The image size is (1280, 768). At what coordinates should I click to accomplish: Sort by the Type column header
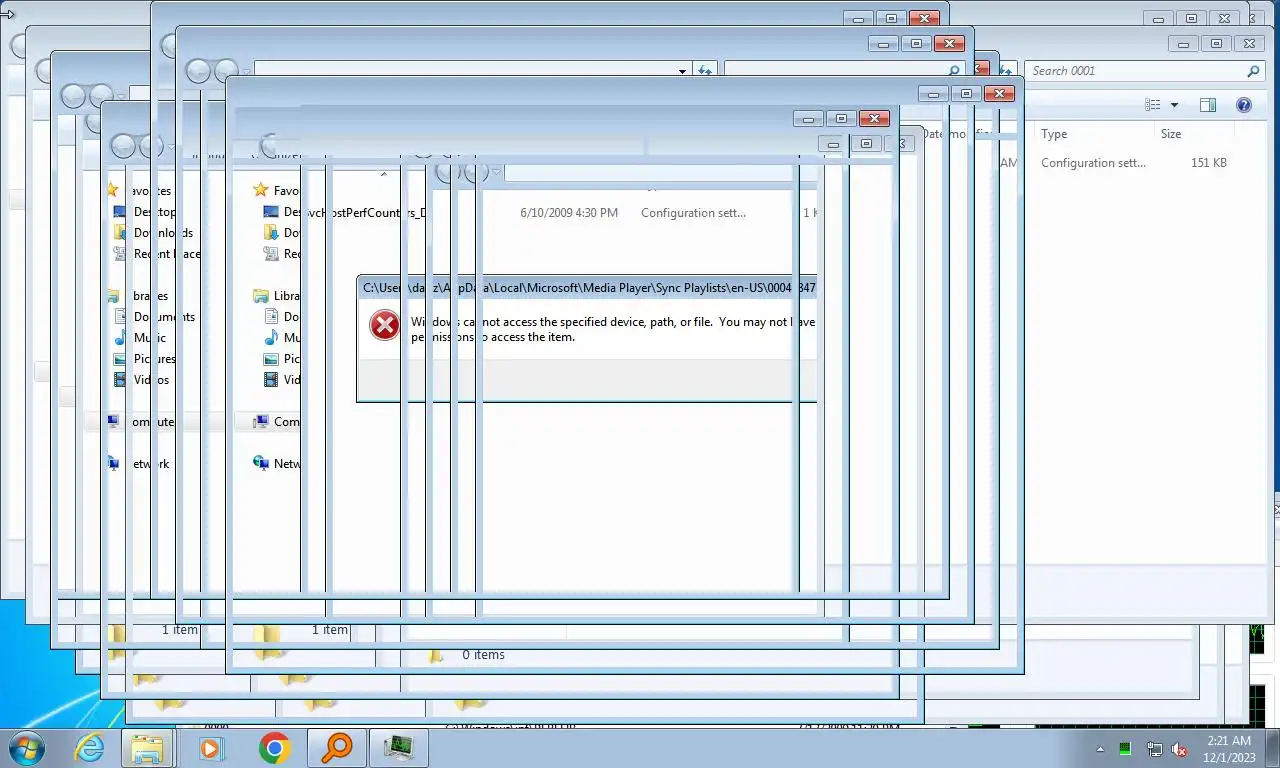[1054, 134]
